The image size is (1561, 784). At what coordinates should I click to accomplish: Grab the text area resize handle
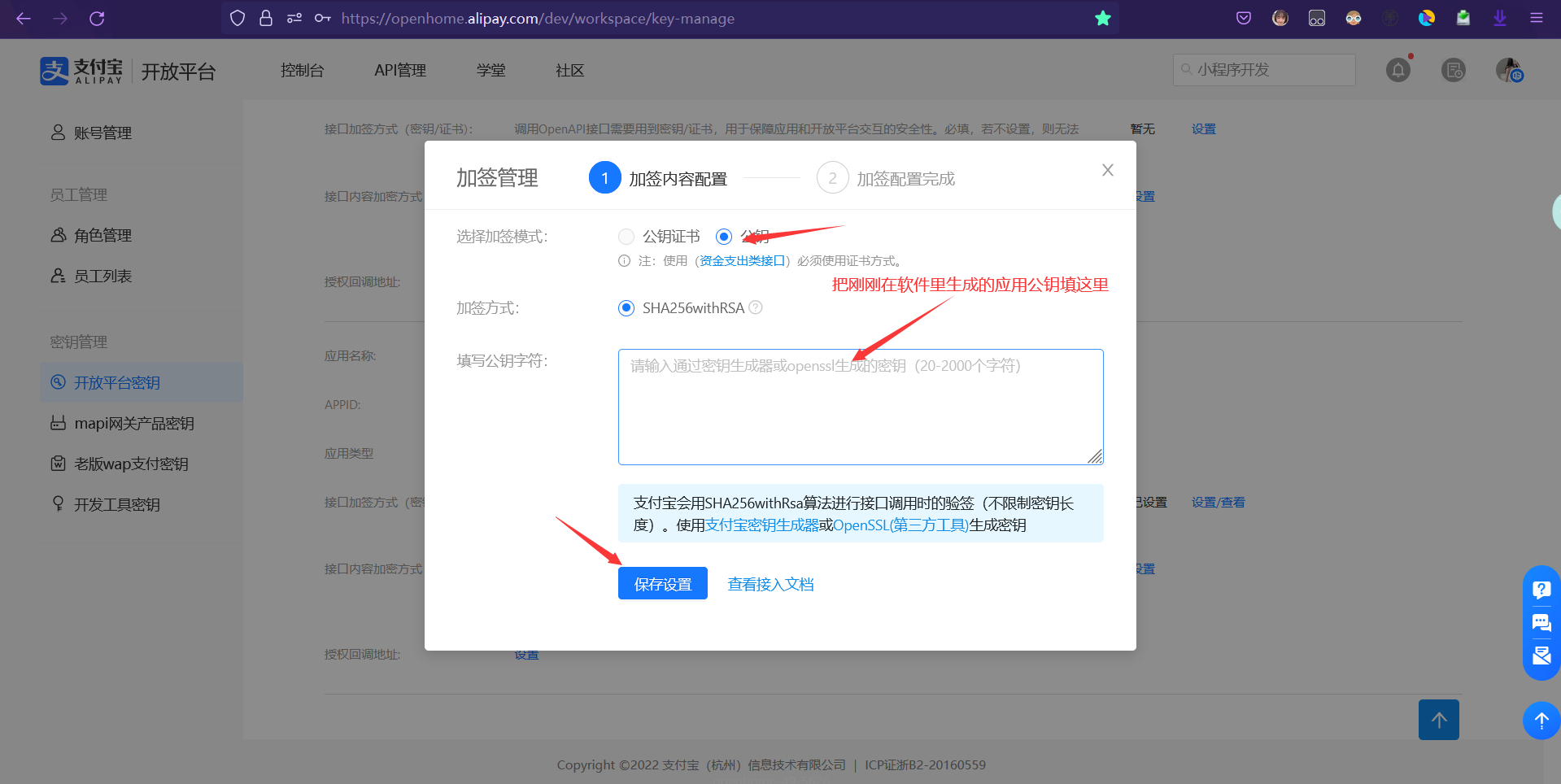click(1096, 457)
